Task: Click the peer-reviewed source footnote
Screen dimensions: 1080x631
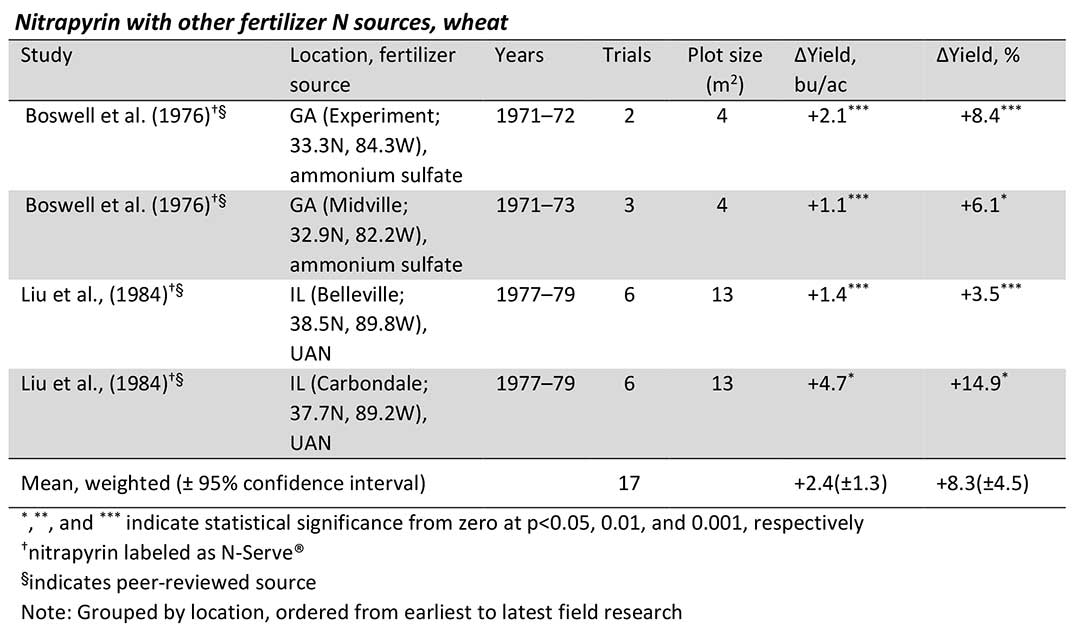Action: pos(167,582)
